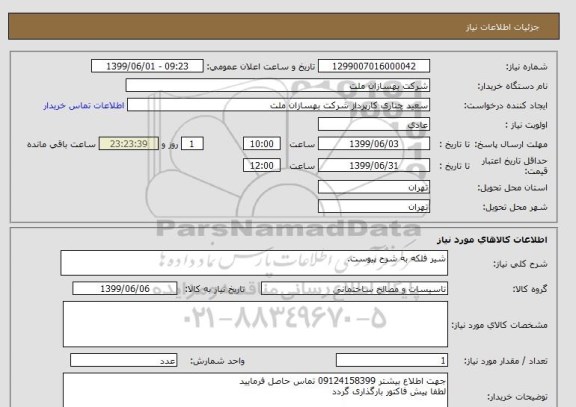Screen dimensions: 576x407
Task: Click the price validity date 1399/06/31
Action: pyautogui.click(x=374, y=166)
